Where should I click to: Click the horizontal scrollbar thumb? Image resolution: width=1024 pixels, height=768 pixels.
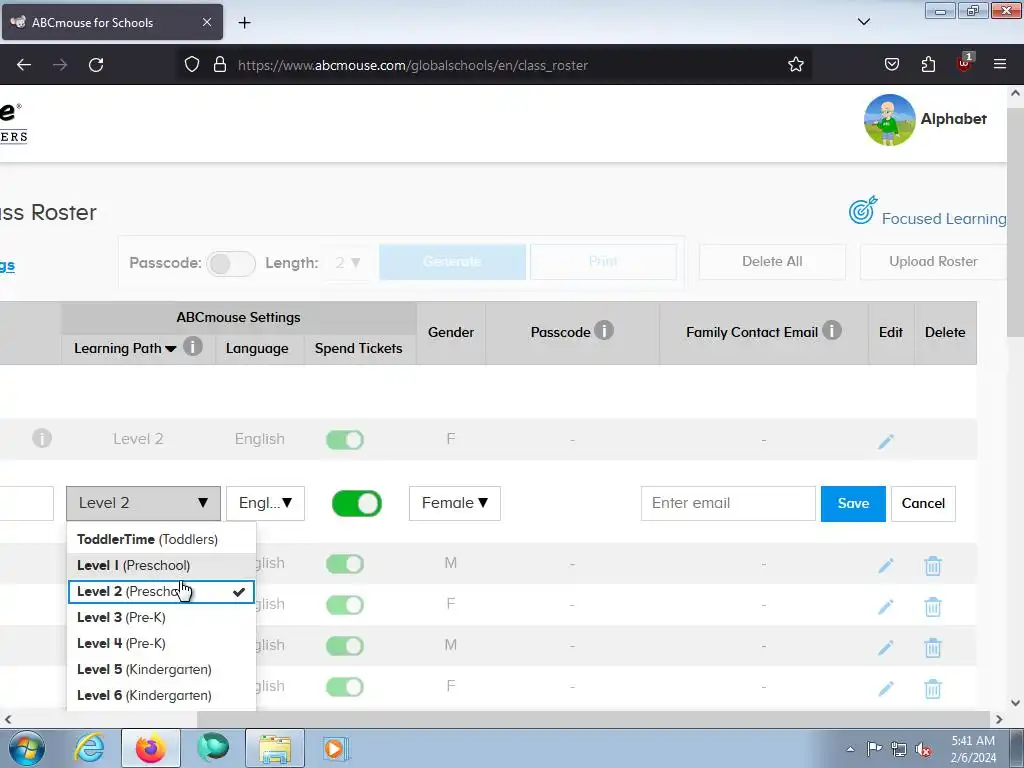(593, 719)
